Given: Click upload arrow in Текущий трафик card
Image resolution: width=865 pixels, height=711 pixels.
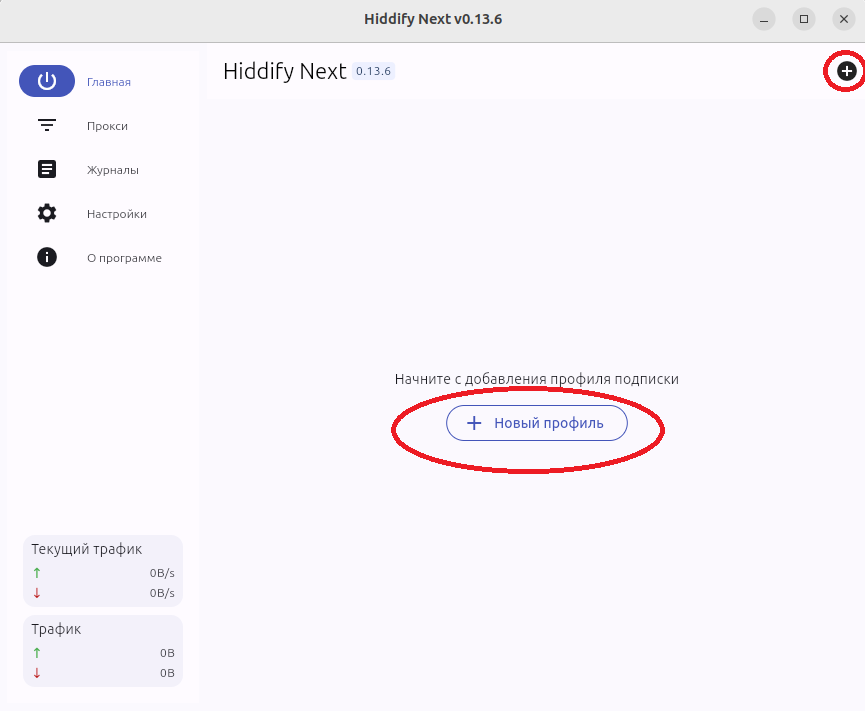Looking at the screenshot, I should tap(37, 573).
